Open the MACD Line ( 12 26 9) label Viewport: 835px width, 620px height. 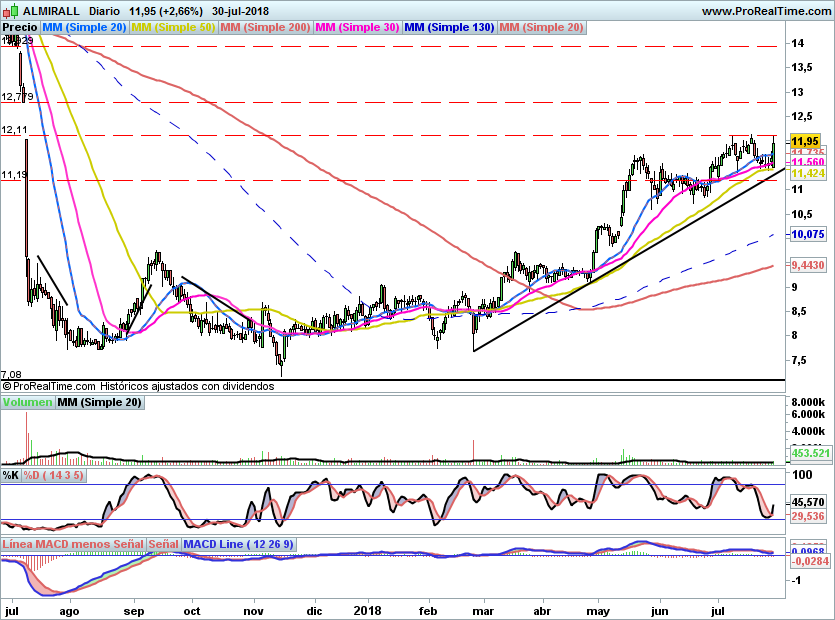(238, 544)
